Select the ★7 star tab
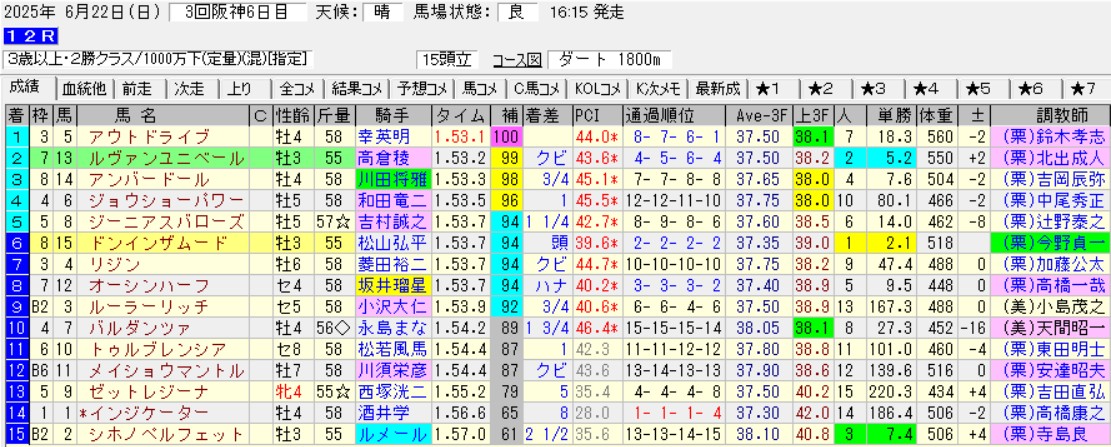 click(1083, 87)
